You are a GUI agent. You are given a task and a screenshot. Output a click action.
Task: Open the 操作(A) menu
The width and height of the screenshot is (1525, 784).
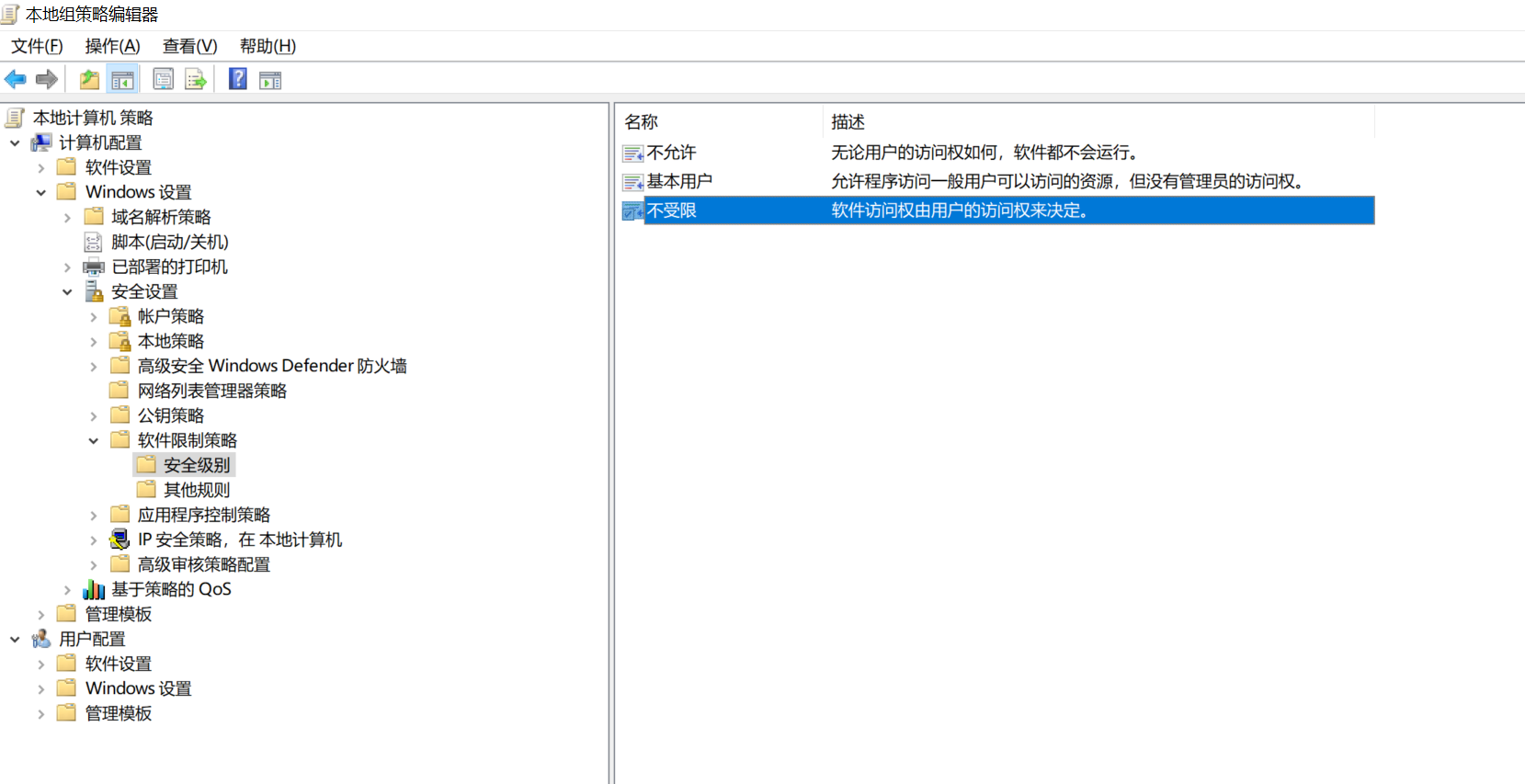coord(113,46)
